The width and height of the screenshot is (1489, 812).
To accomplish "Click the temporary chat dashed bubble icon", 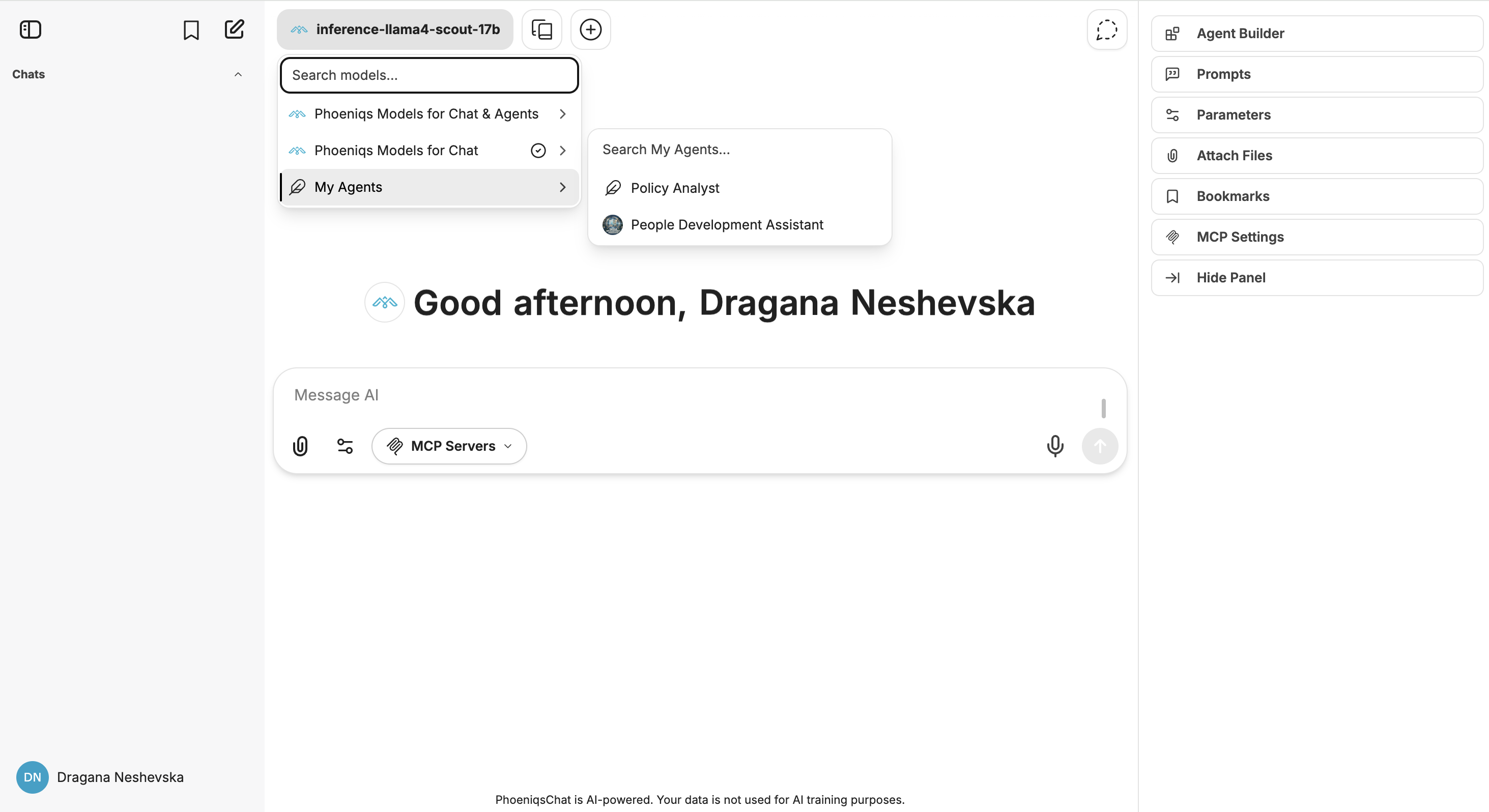I will pos(1106,30).
